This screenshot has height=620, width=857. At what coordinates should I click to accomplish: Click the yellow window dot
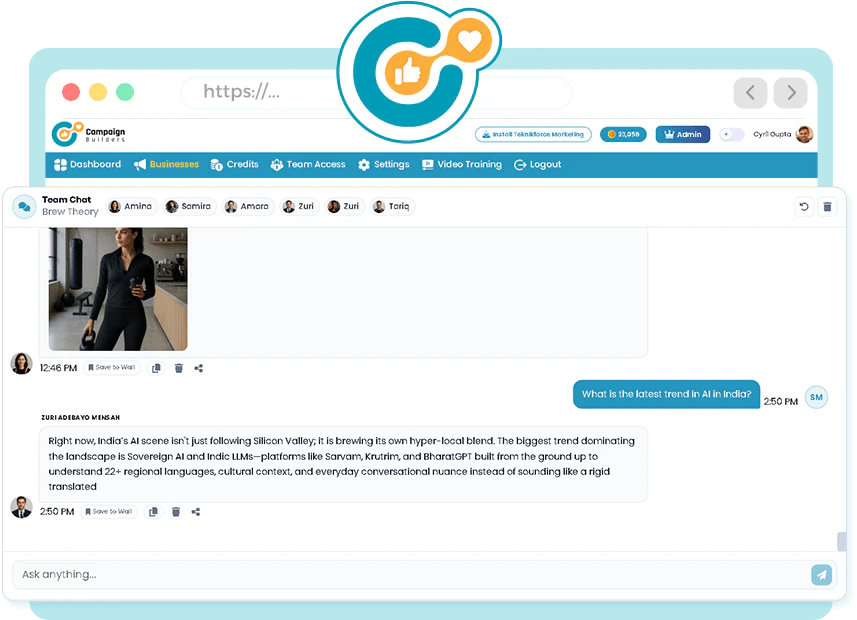pos(98,92)
